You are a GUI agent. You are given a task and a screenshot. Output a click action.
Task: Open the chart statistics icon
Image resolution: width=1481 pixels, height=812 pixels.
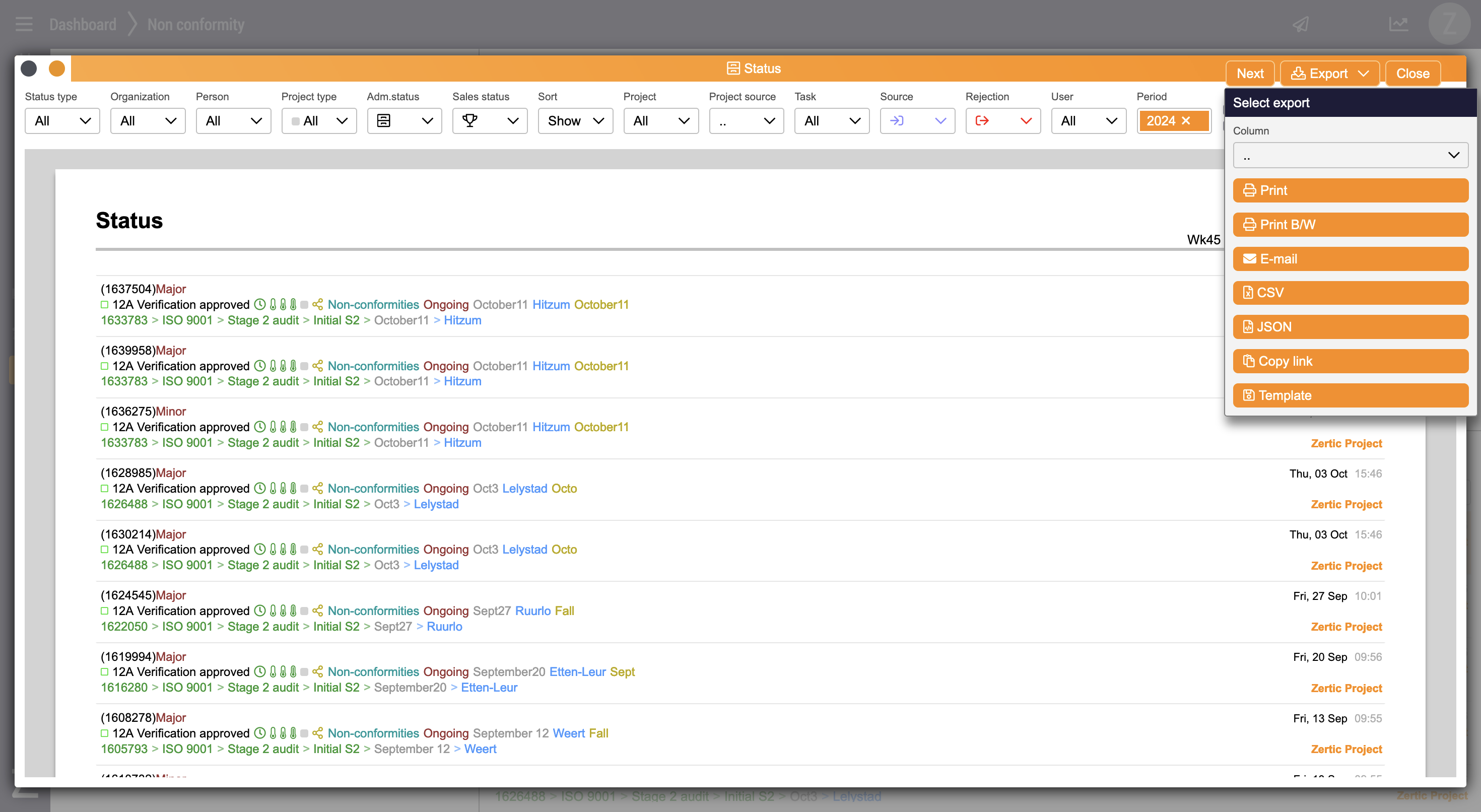point(1398,24)
